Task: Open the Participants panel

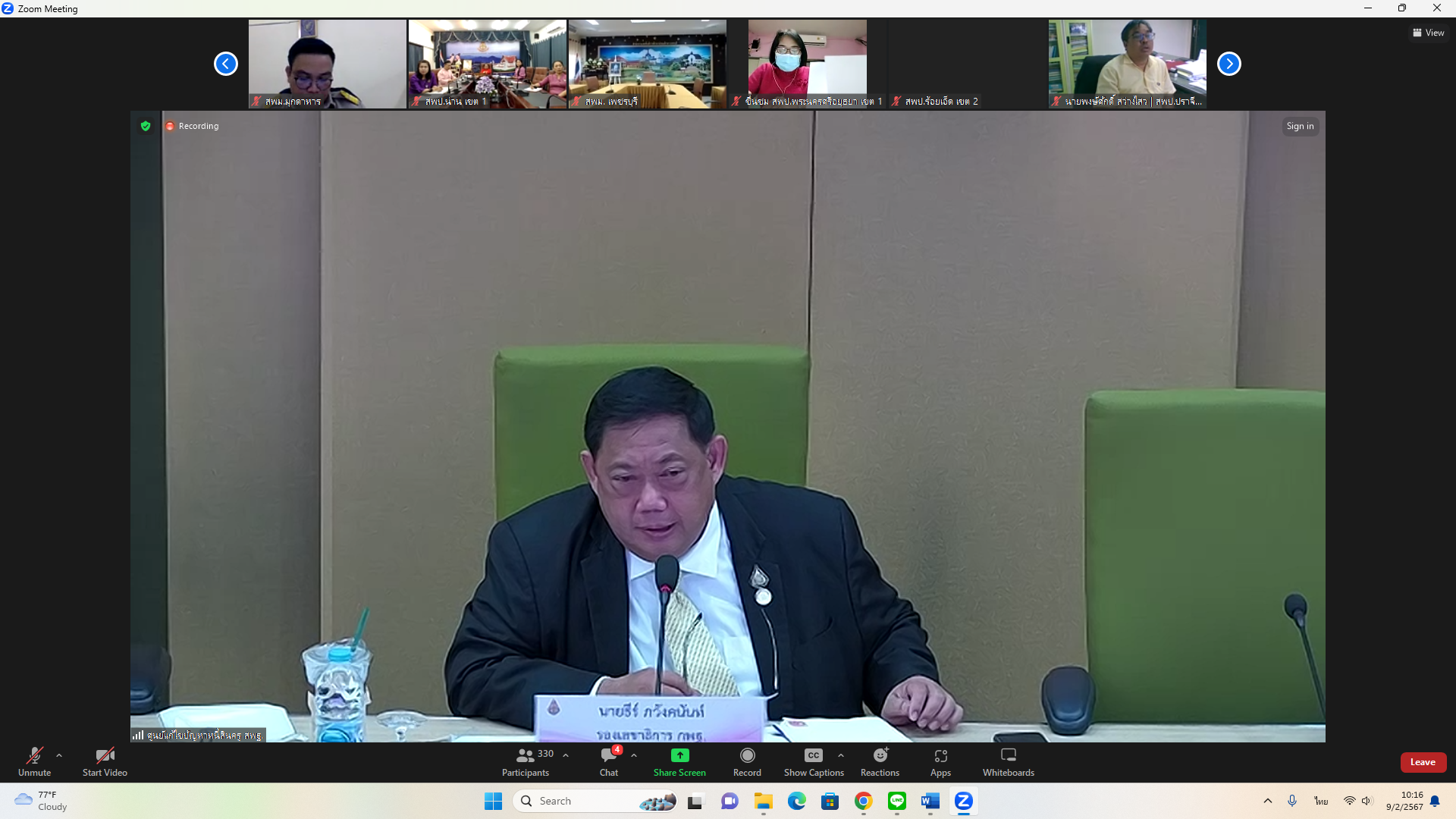Action: [526, 761]
